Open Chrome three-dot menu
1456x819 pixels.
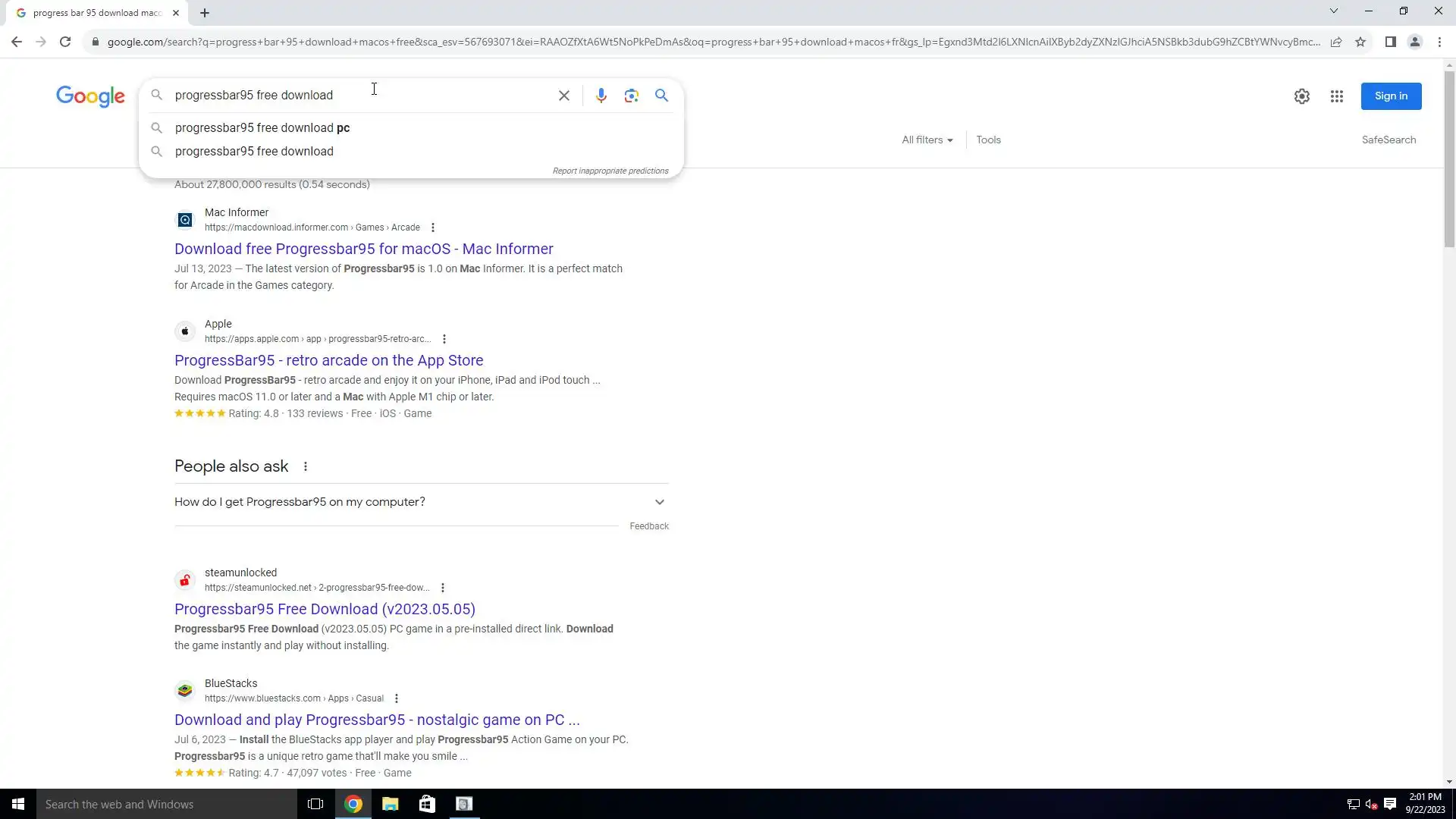point(1439,42)
